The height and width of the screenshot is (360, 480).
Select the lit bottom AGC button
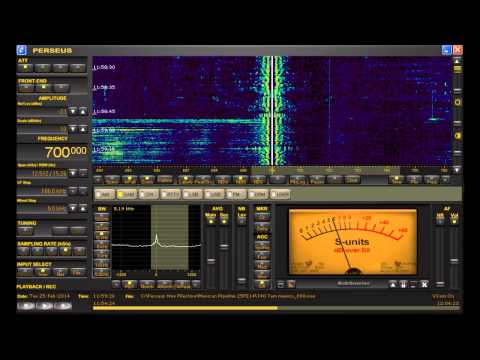[x=262, y=284]
